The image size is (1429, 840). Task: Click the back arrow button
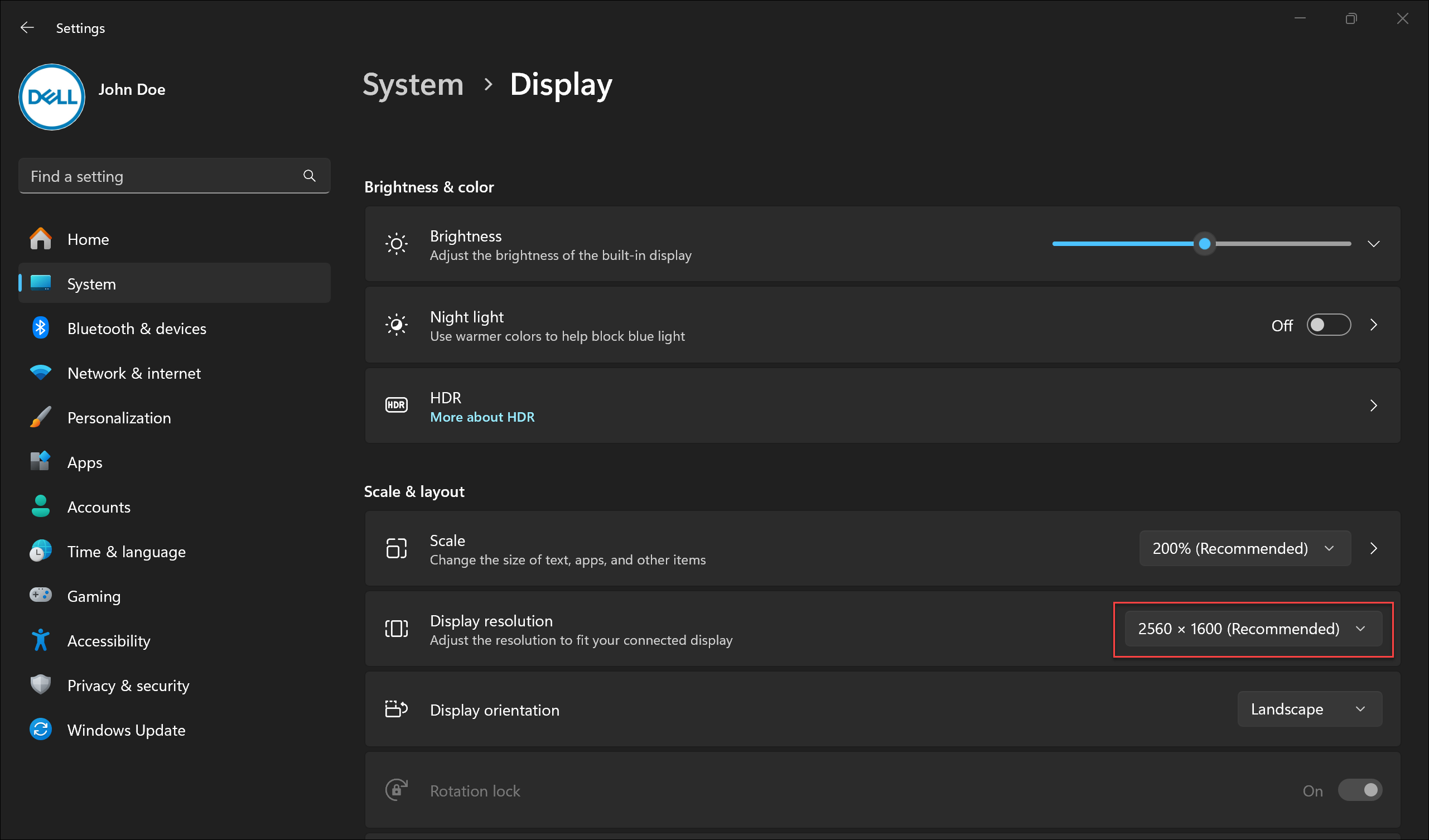point(27,27)
